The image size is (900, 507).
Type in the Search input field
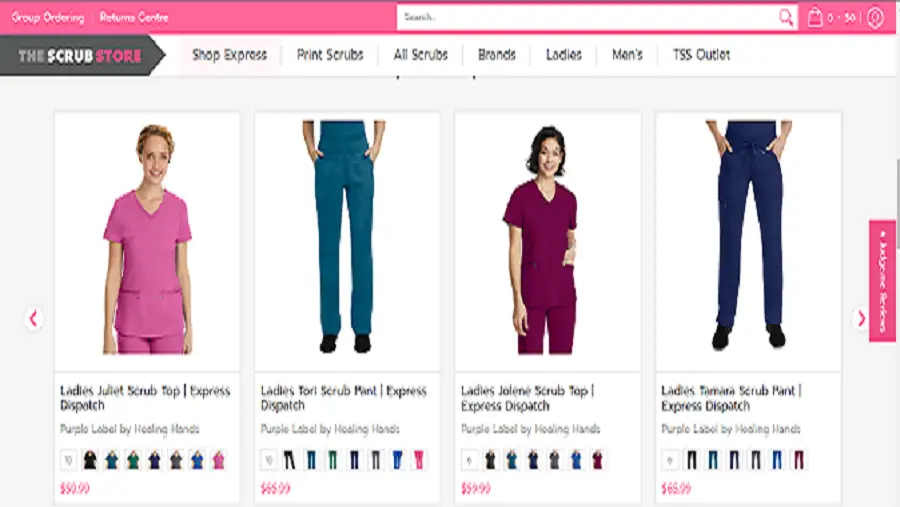pos(585,17)
